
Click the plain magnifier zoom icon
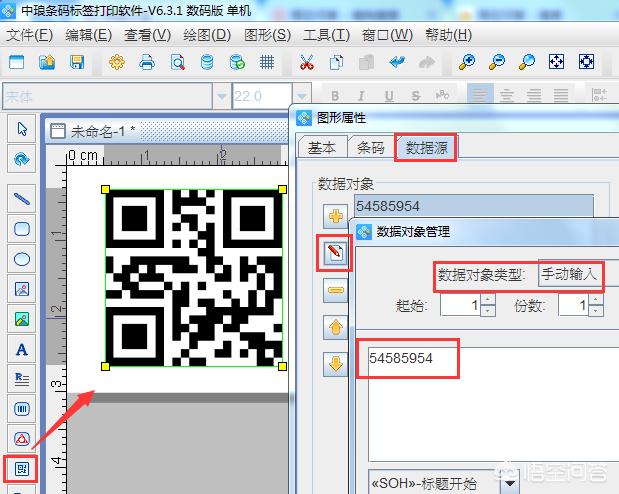(x=527, y=62)
